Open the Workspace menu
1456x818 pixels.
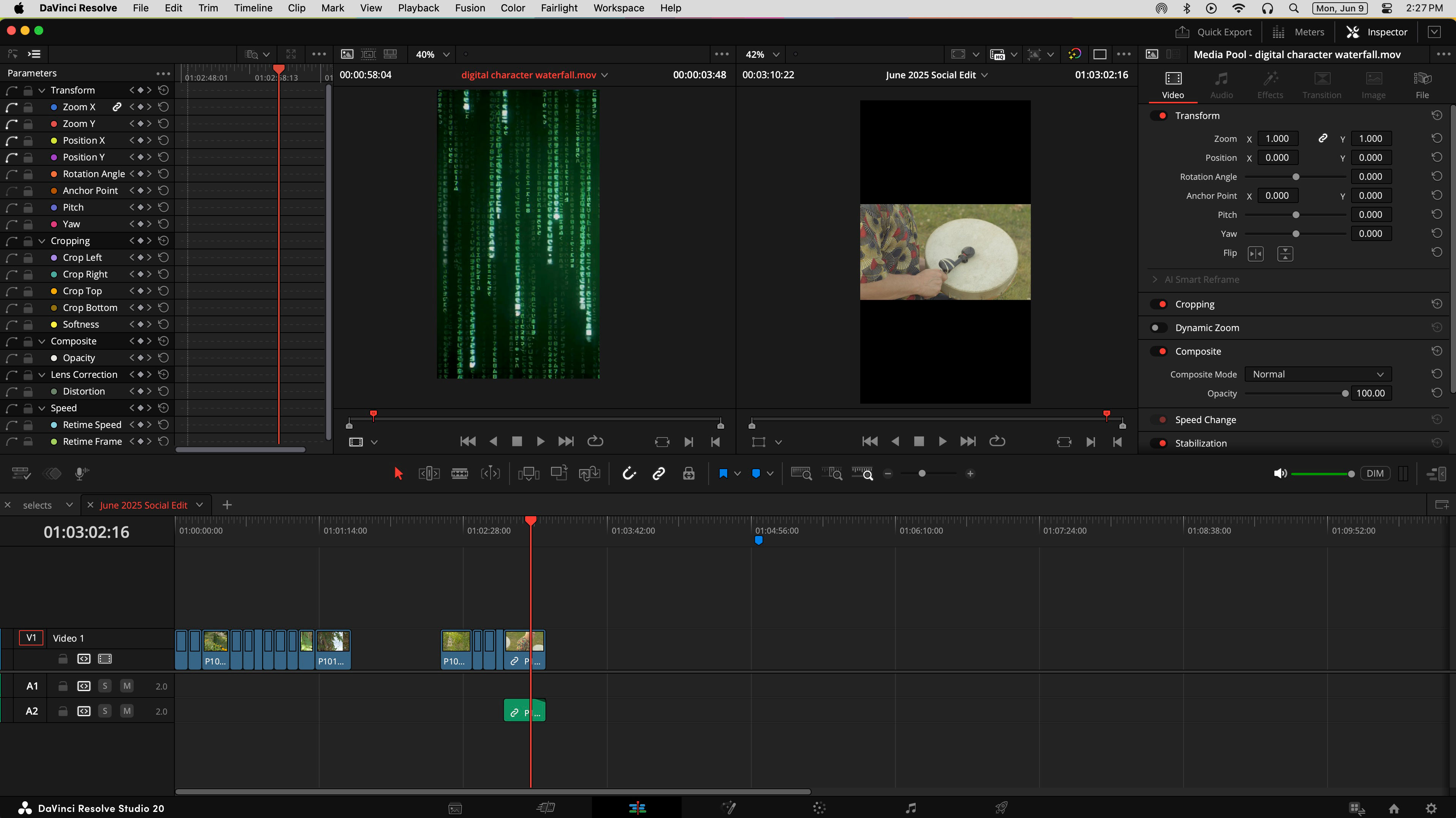[x=618, y=8]
